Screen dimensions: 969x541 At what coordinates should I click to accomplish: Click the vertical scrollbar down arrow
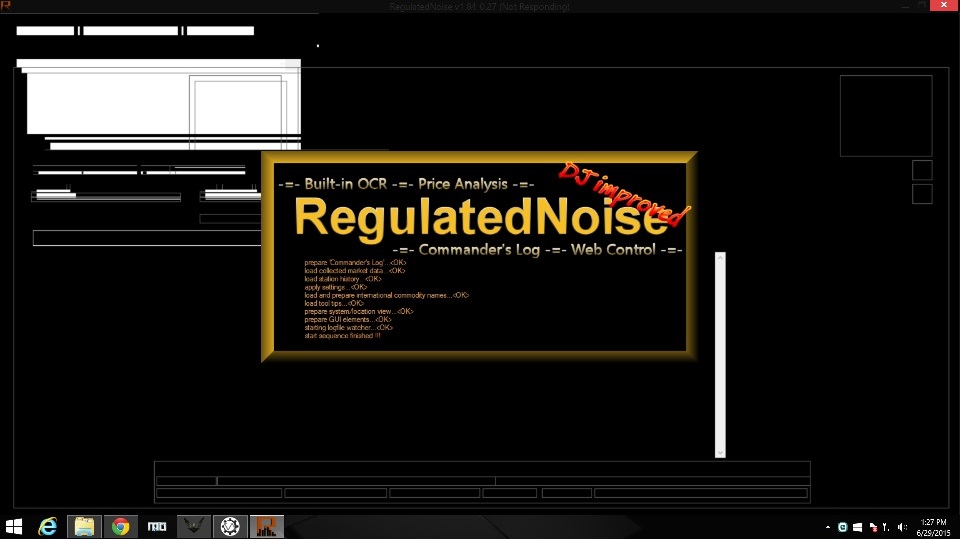720,453
